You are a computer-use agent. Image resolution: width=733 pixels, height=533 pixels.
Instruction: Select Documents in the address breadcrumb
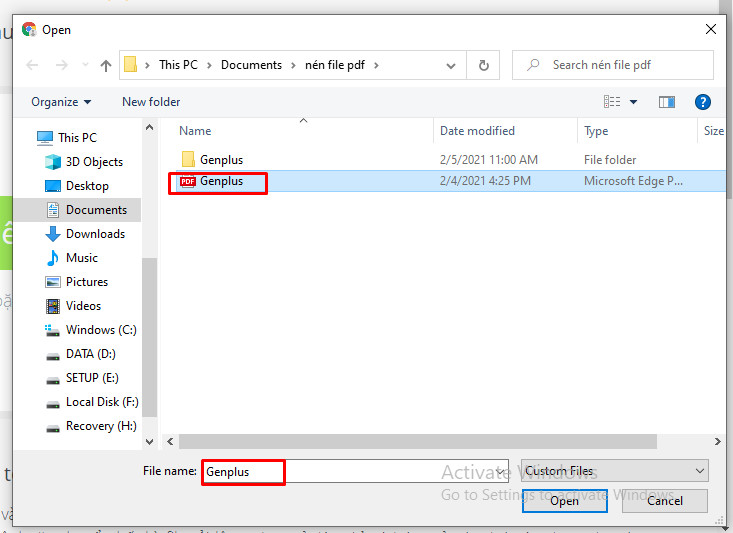[252, 65]
